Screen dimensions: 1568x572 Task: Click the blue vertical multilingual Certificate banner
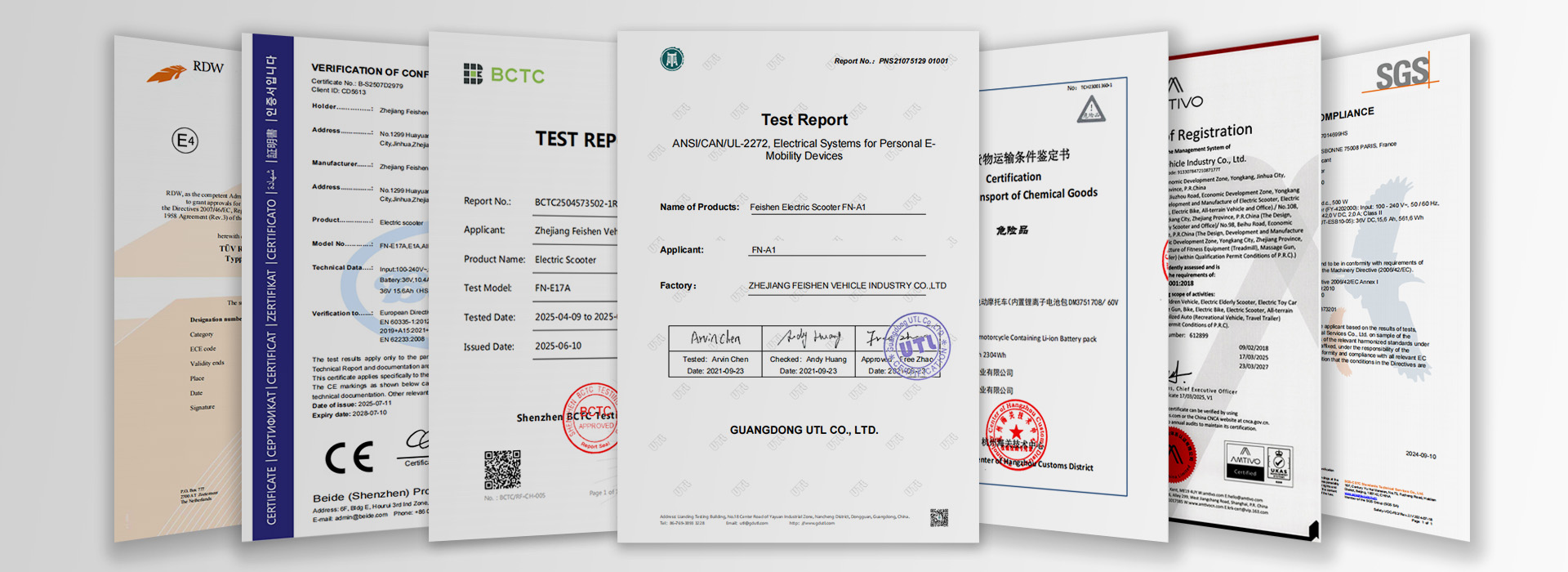[272, 286]
